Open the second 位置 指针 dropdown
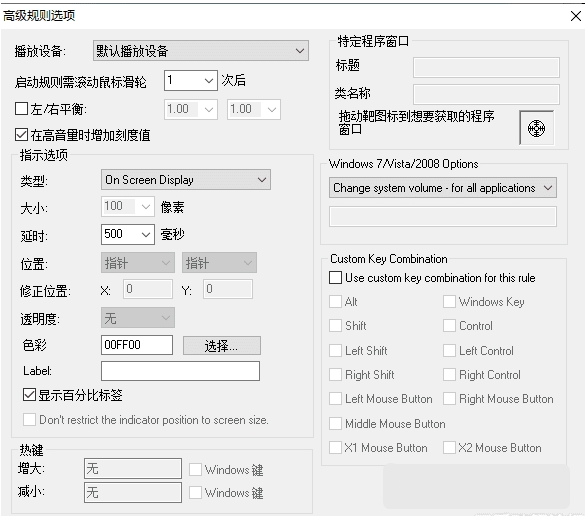Viewport: 585px width, 516px height. [x=219, y=263]
